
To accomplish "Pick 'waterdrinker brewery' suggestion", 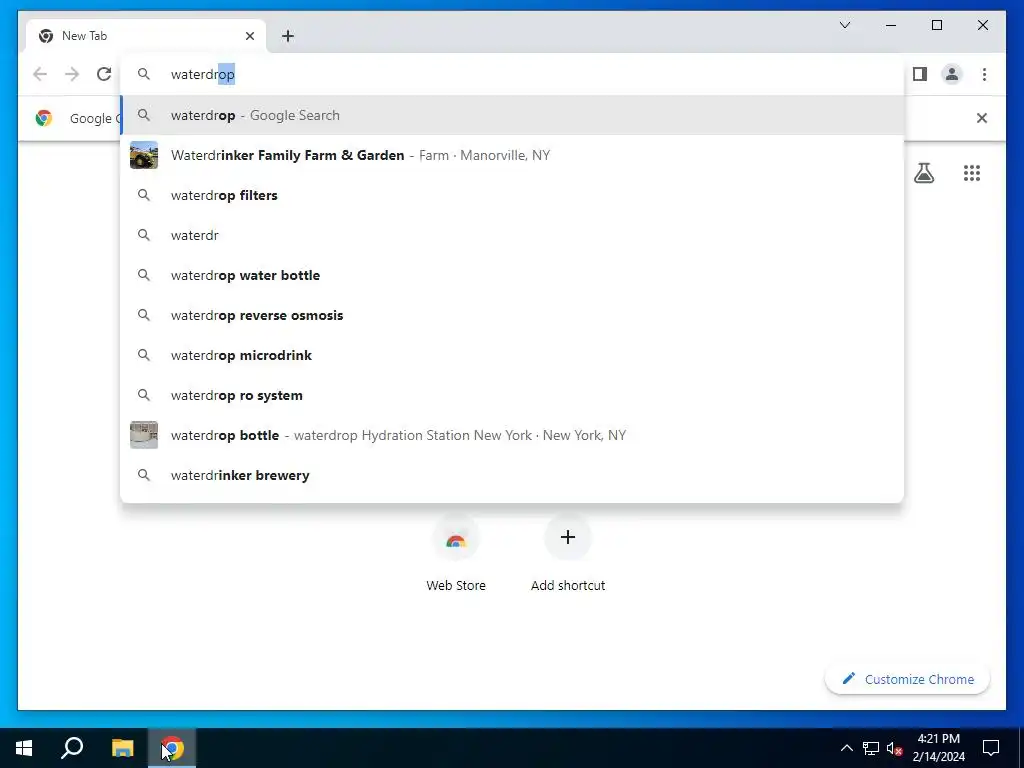I will point(513,475).
